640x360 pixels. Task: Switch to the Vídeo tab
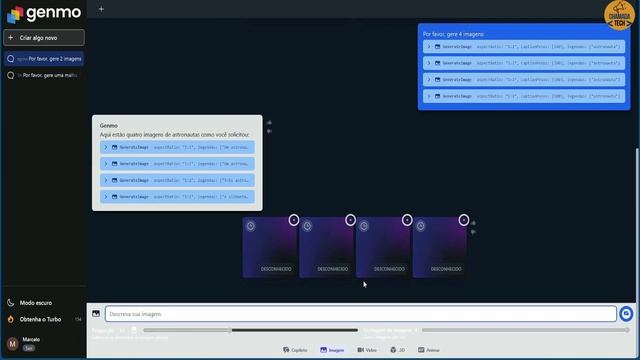pos(367,350)
